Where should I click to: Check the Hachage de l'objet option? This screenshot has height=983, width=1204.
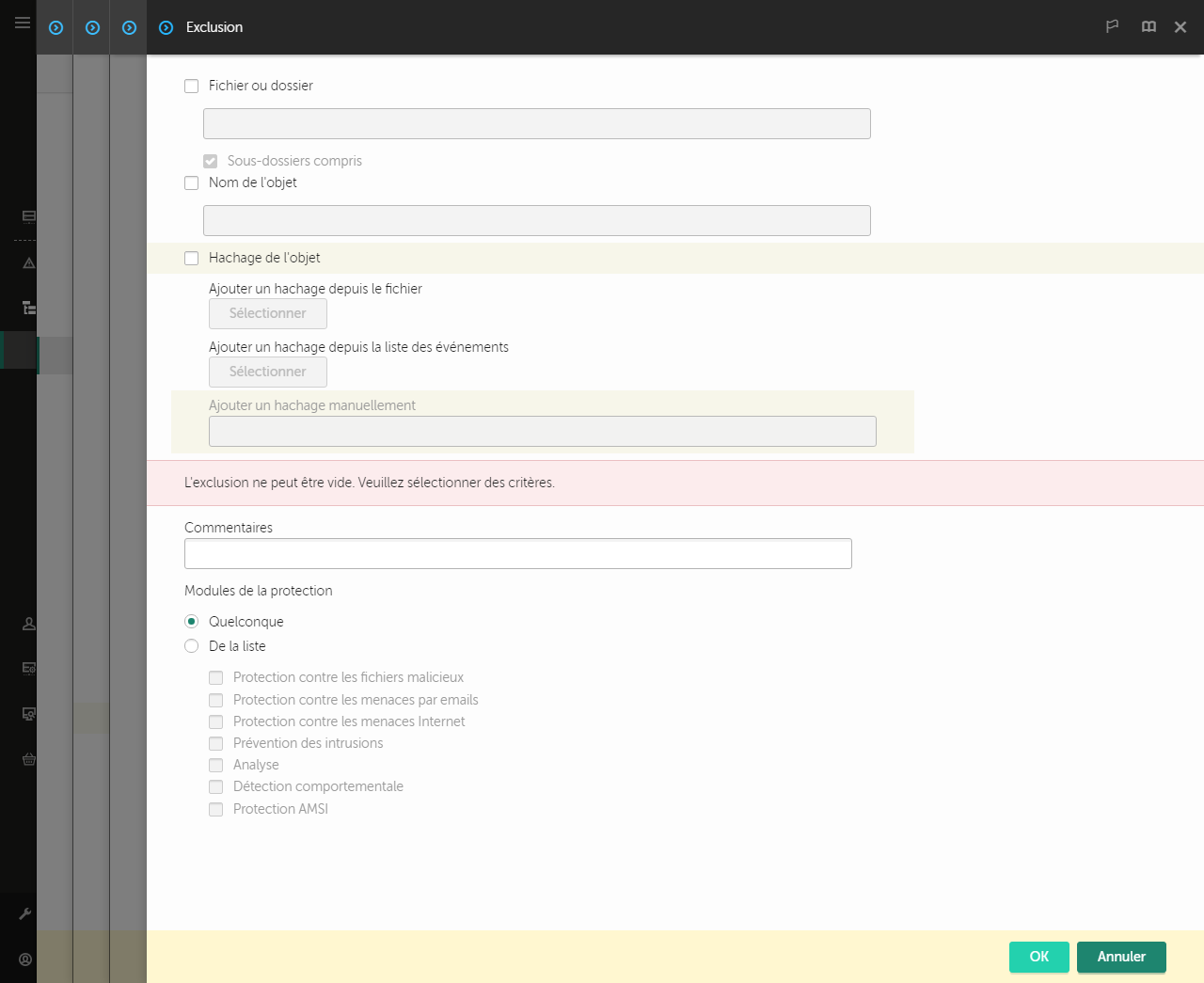click(192, 258)
